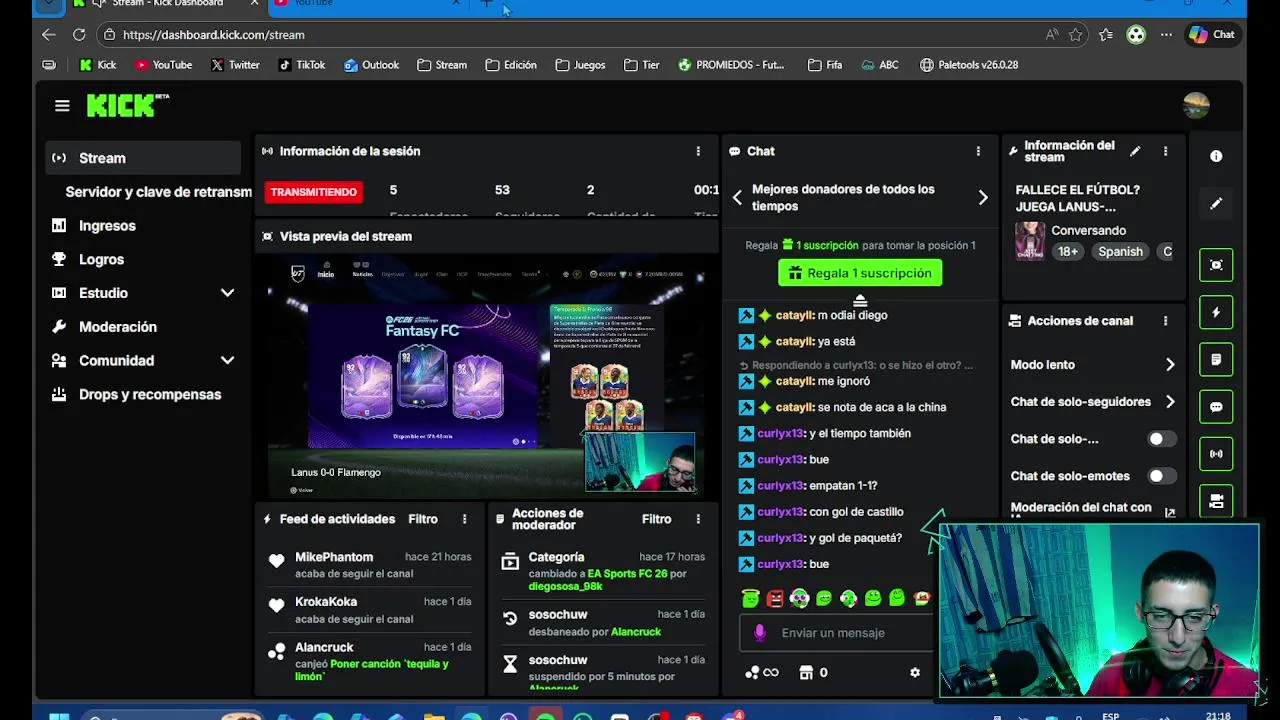Image resolution: width=1280 pixels, height=720 pixels.
Task: Click the info icon in right sidebar
Action: click(1216, 156)
